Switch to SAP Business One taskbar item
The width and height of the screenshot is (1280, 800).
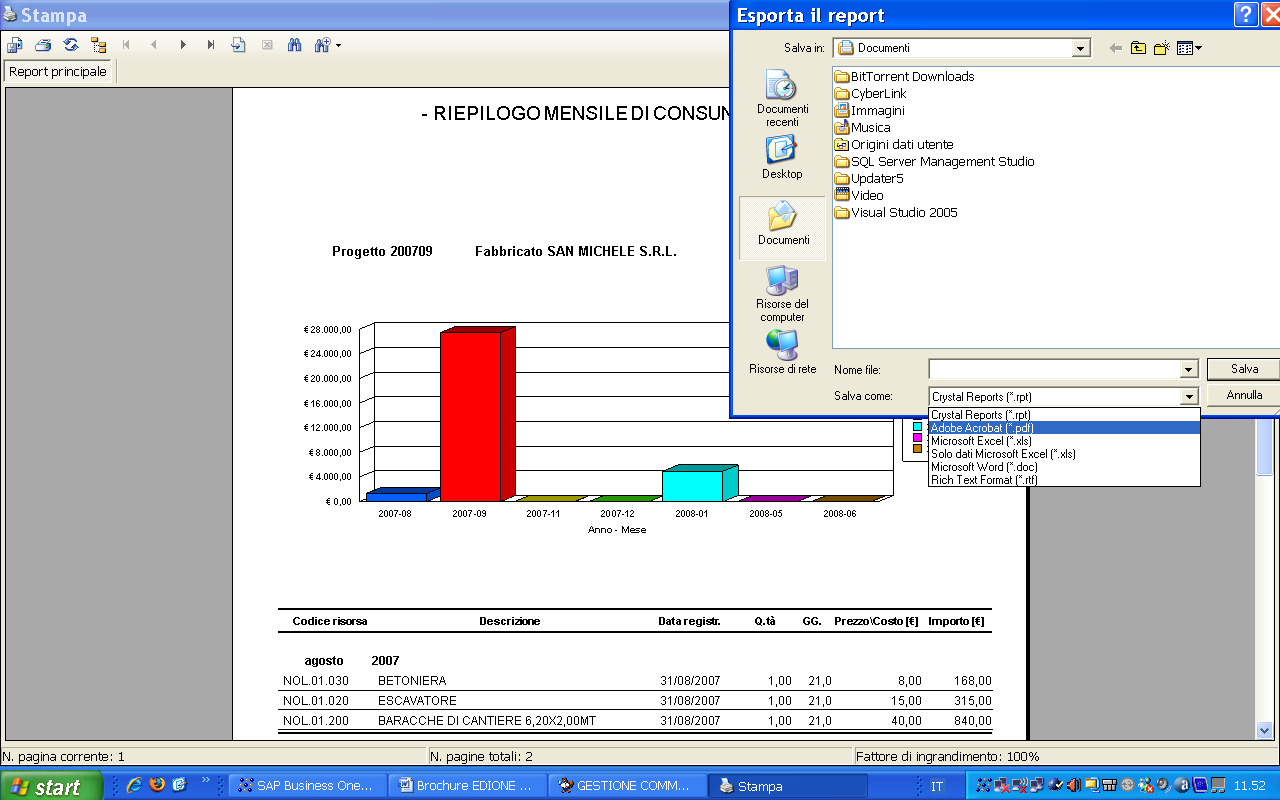(308, 786)
